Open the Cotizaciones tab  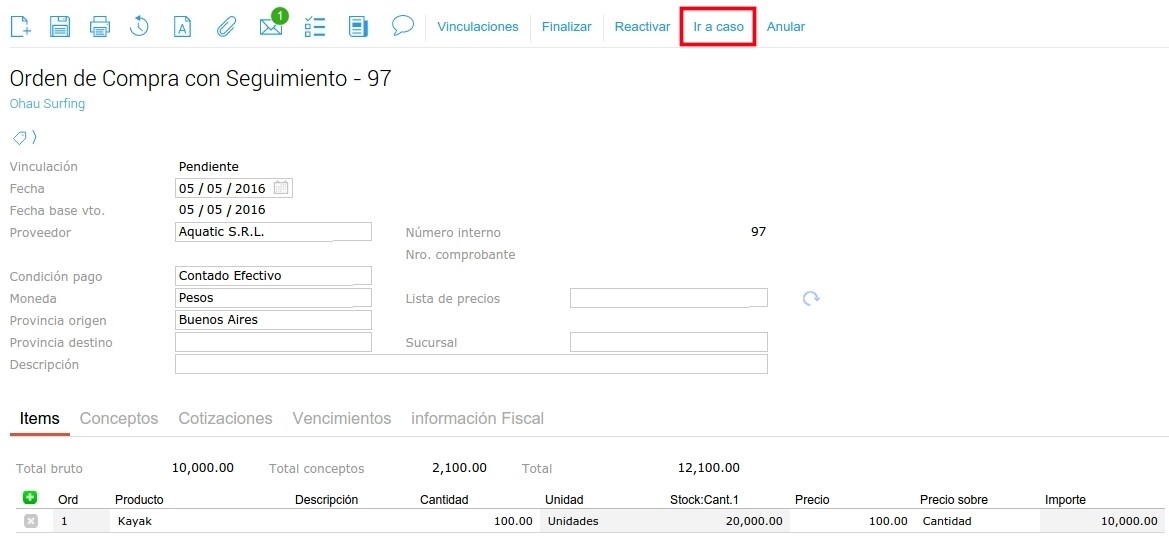[225, 419]
